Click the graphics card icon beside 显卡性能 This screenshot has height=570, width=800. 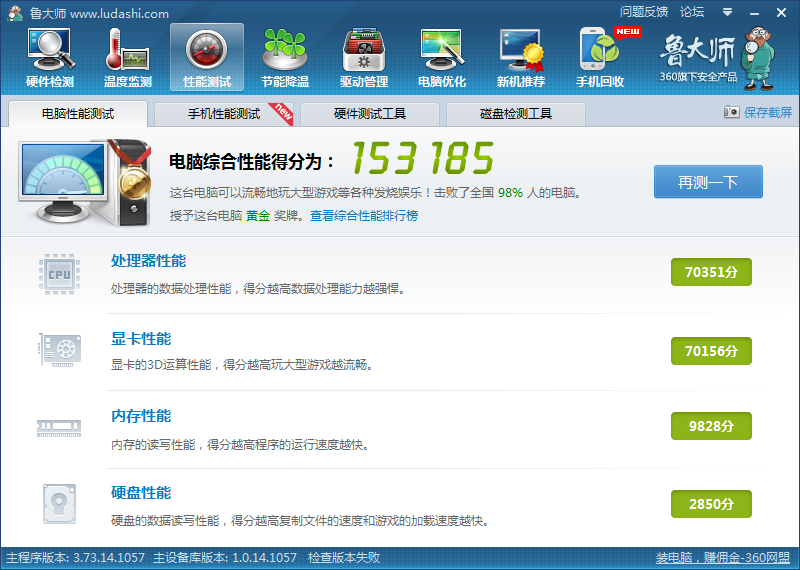pyautogui.click(x=60, y=350)
